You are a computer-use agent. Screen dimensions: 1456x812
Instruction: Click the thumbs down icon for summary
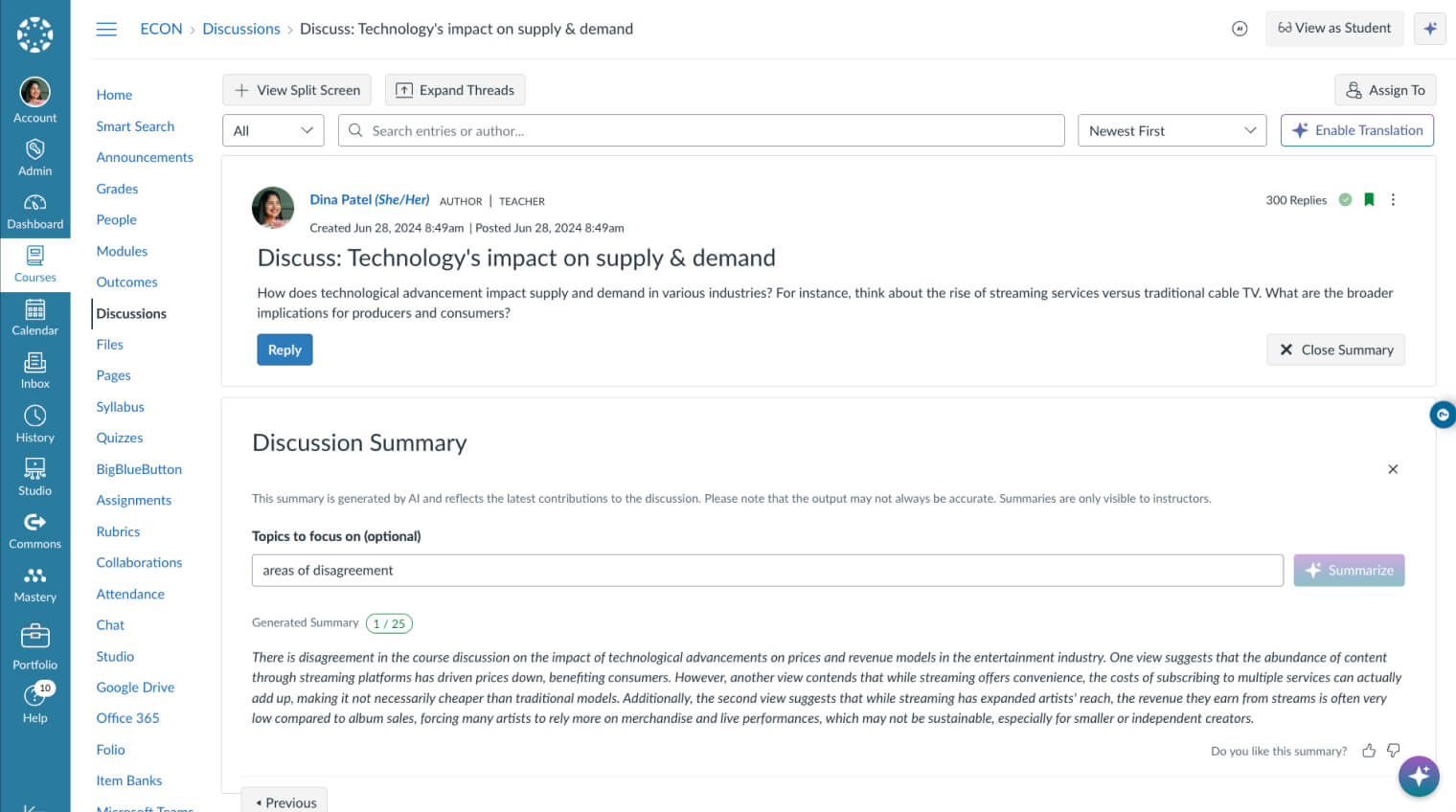tap(1394, 751)
